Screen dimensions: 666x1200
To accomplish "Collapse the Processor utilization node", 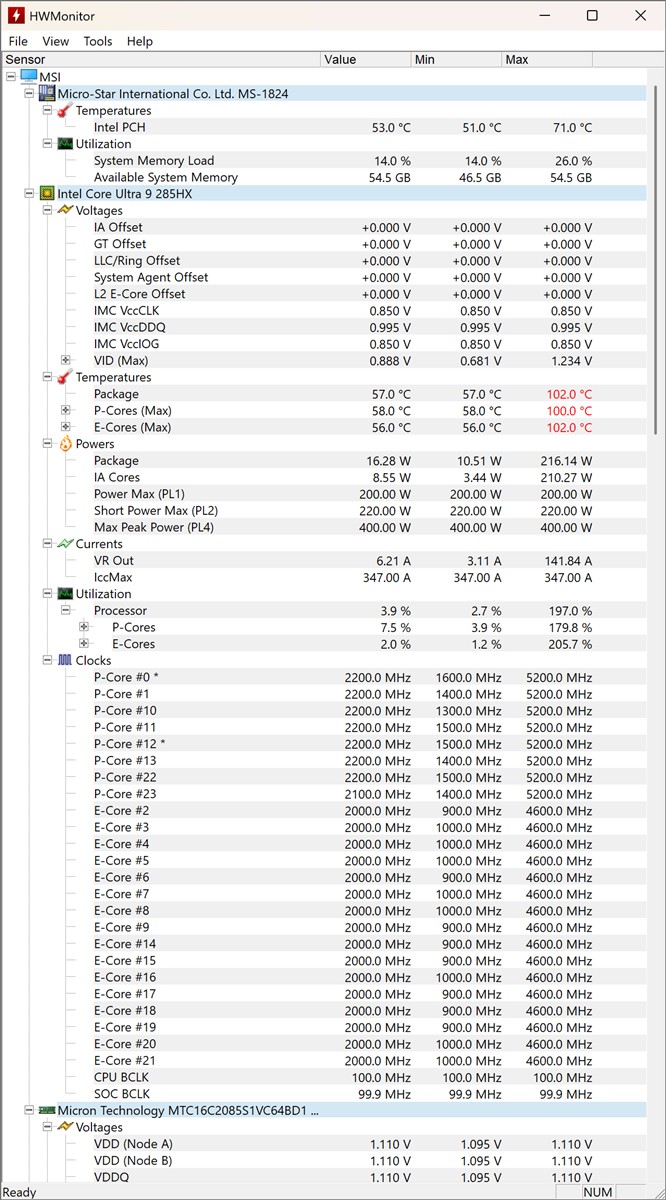I will 66,611.
